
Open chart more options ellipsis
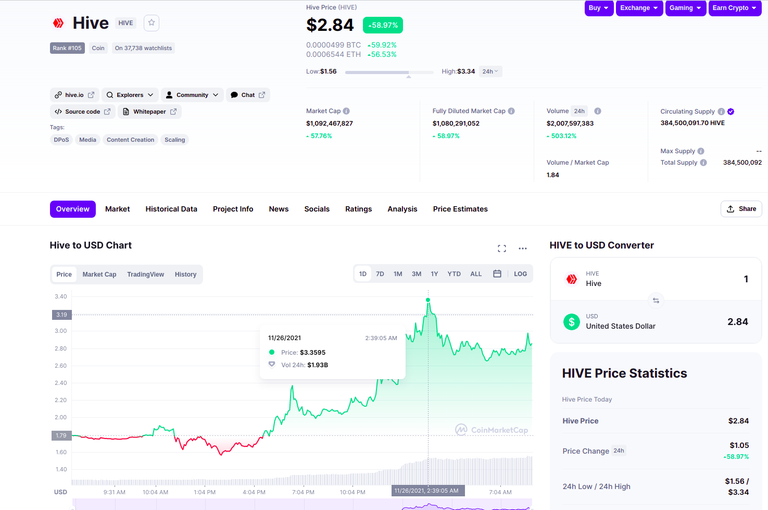(523, 248)
